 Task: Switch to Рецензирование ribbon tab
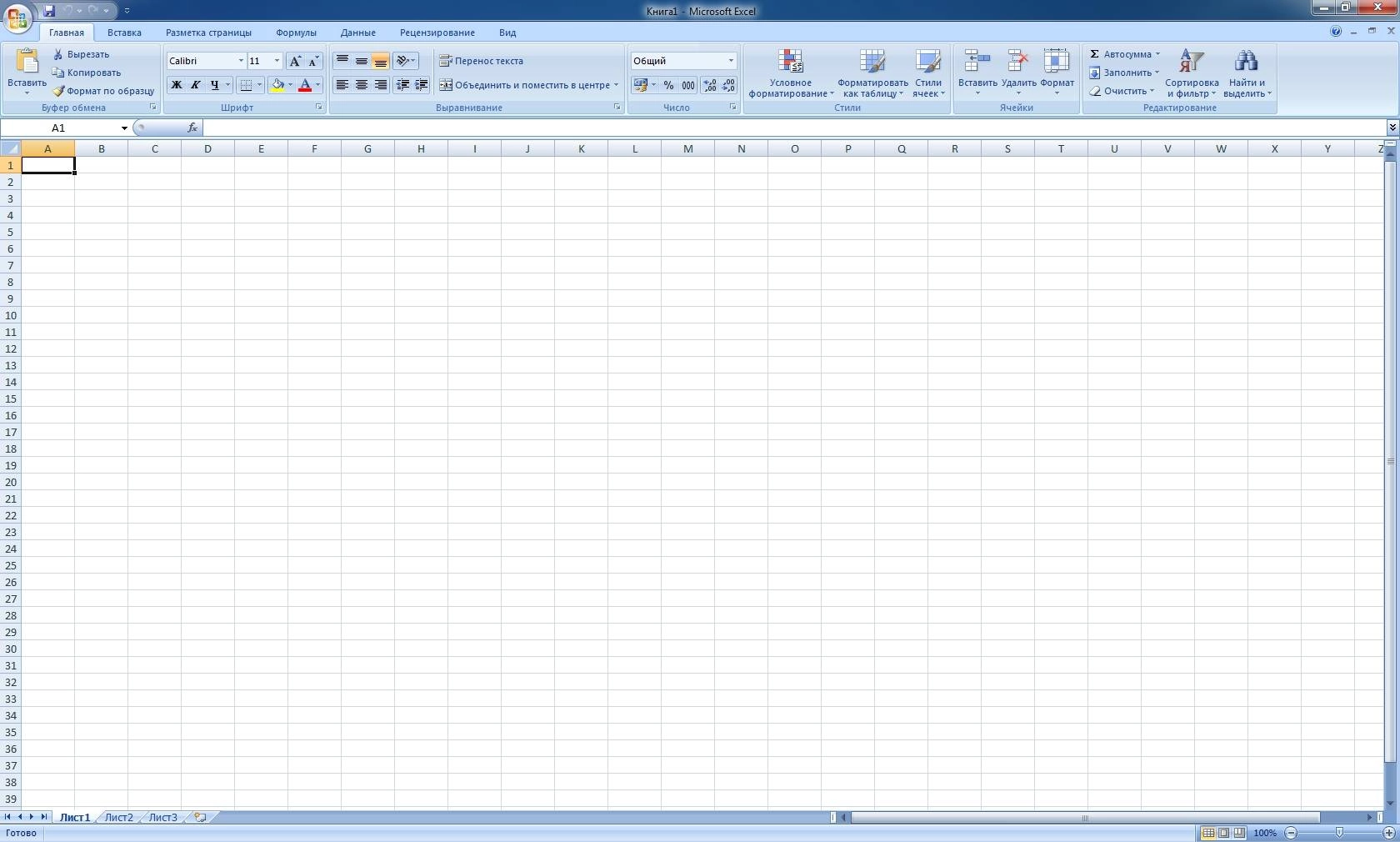tap(437, 33)
